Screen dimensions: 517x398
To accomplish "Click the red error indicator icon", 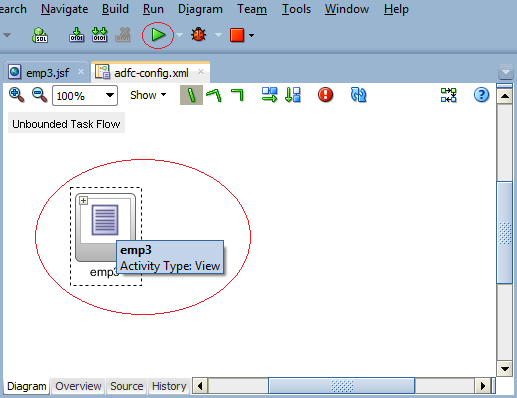I will [x=325, y=95].
